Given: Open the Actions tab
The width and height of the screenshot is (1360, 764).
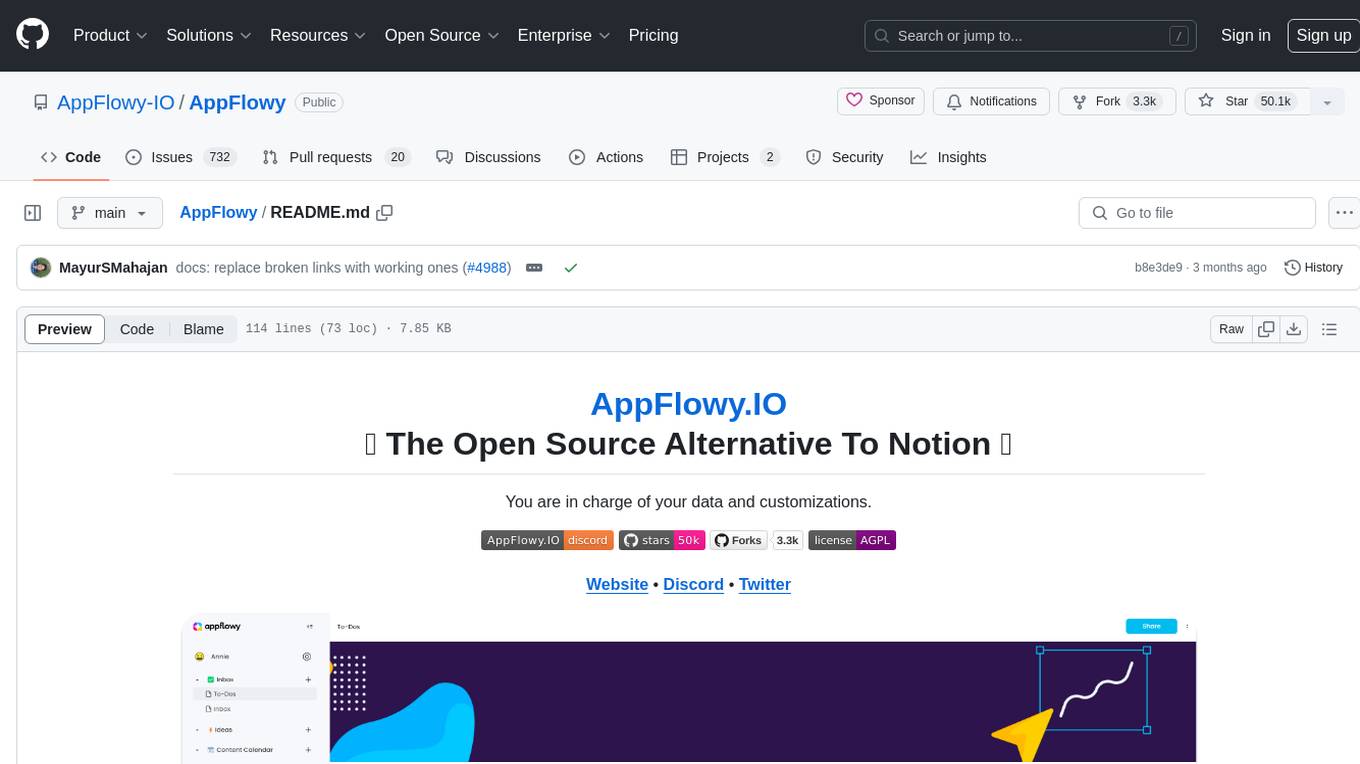Looking at the screenshot, I should click(606, 157).
